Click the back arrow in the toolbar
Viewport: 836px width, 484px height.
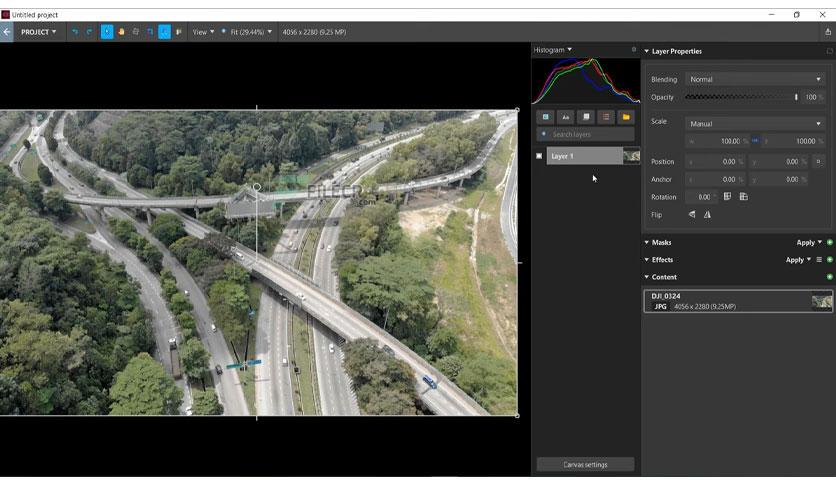click(6, 32)
